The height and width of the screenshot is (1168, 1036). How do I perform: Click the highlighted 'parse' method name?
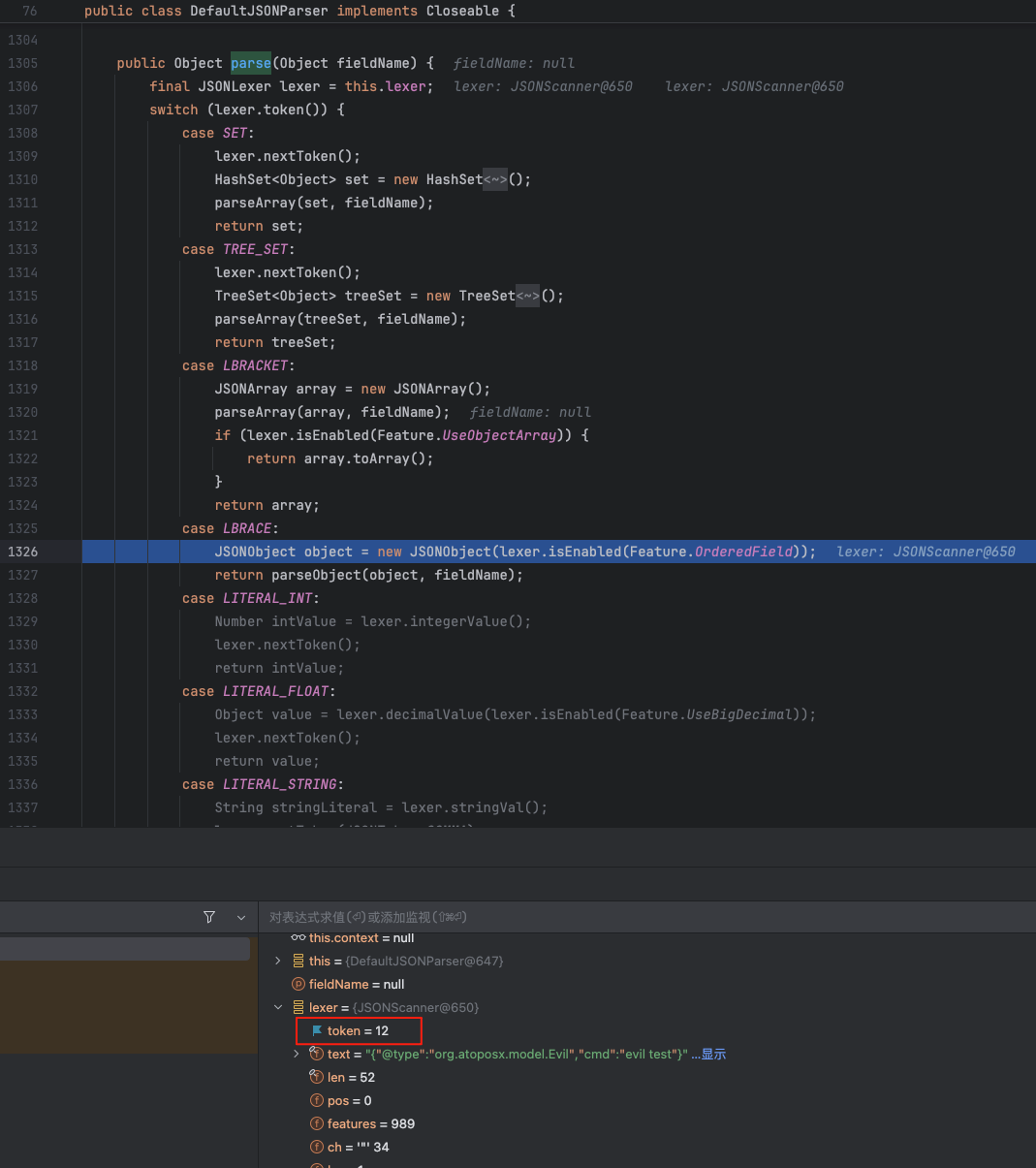click(x=251, y=63)
